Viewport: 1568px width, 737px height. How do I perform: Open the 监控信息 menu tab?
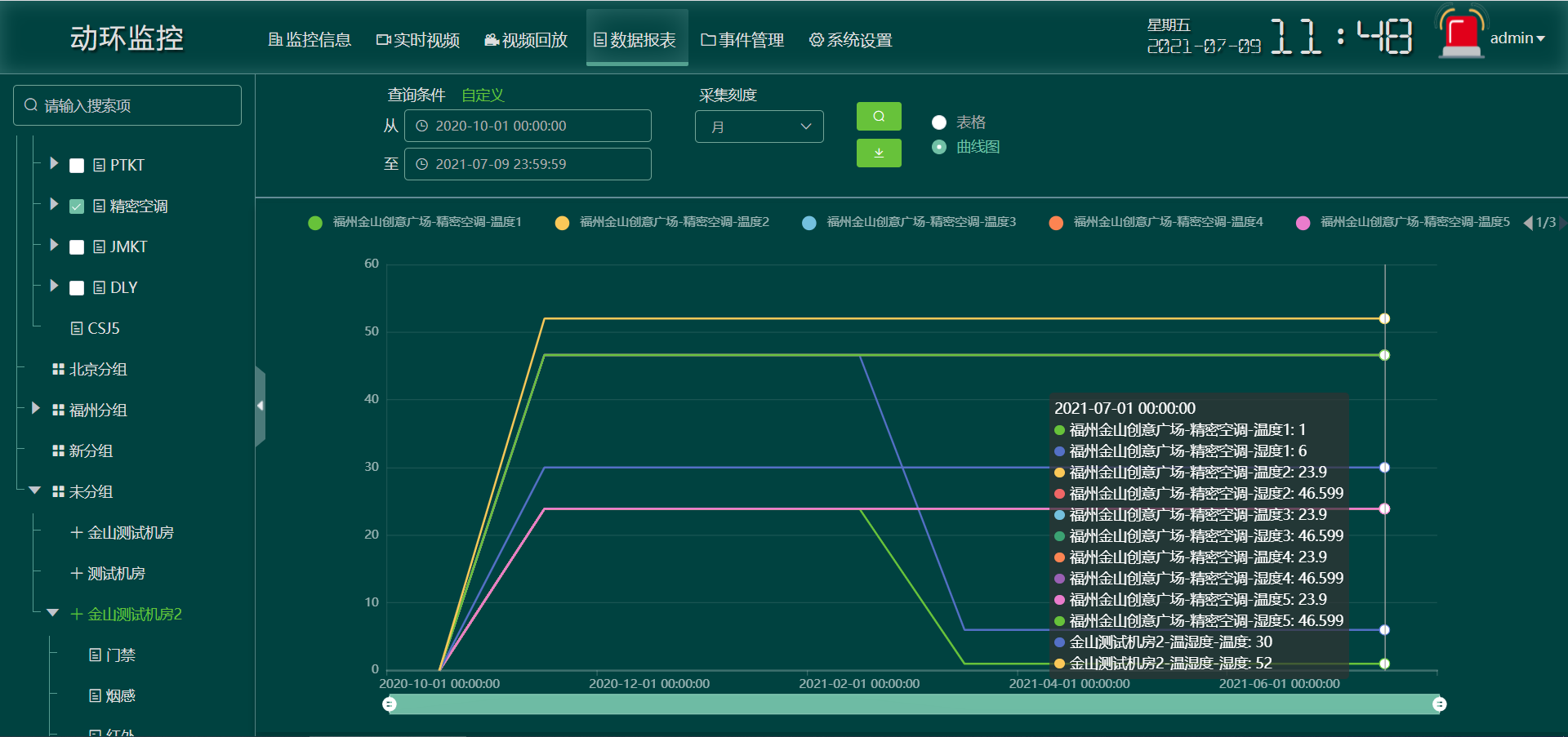click(310, 40)
